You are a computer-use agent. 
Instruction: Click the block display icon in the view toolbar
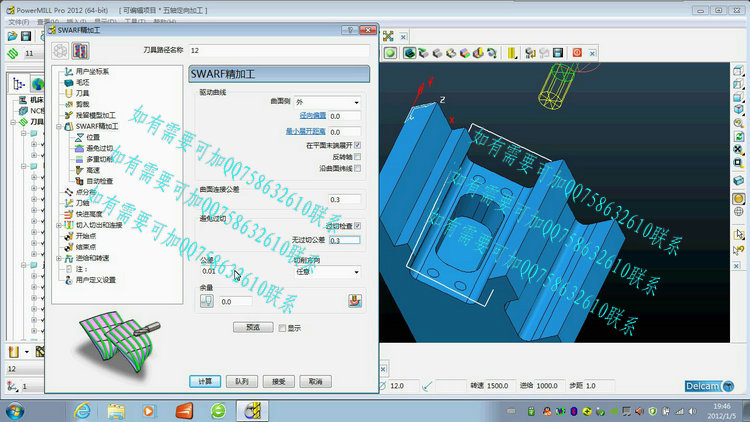pos(739,180)
